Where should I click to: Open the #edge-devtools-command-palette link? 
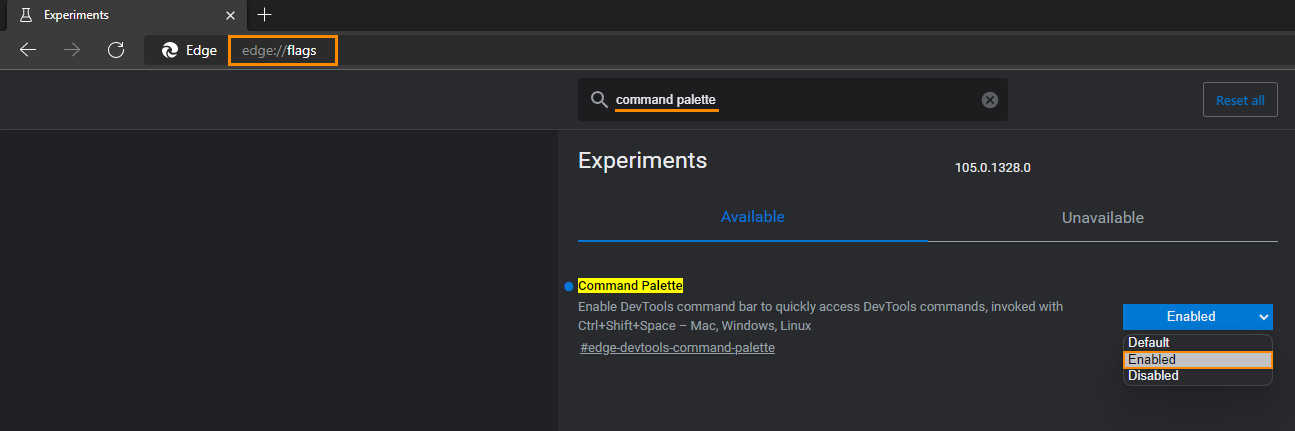[677, 348]
